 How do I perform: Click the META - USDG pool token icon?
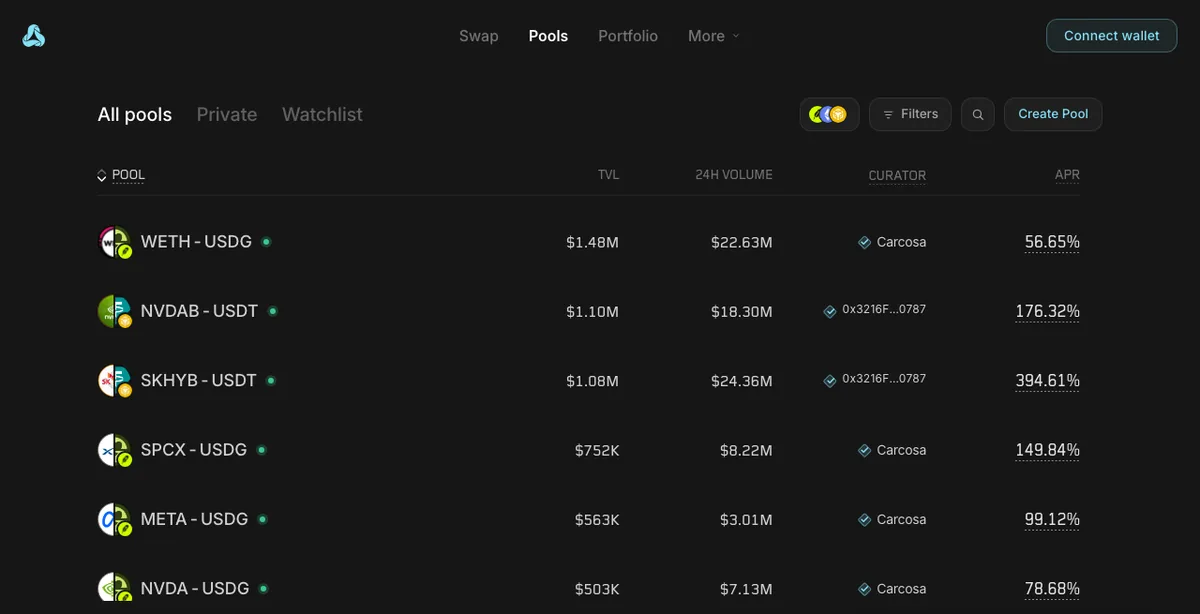(115, 520)
